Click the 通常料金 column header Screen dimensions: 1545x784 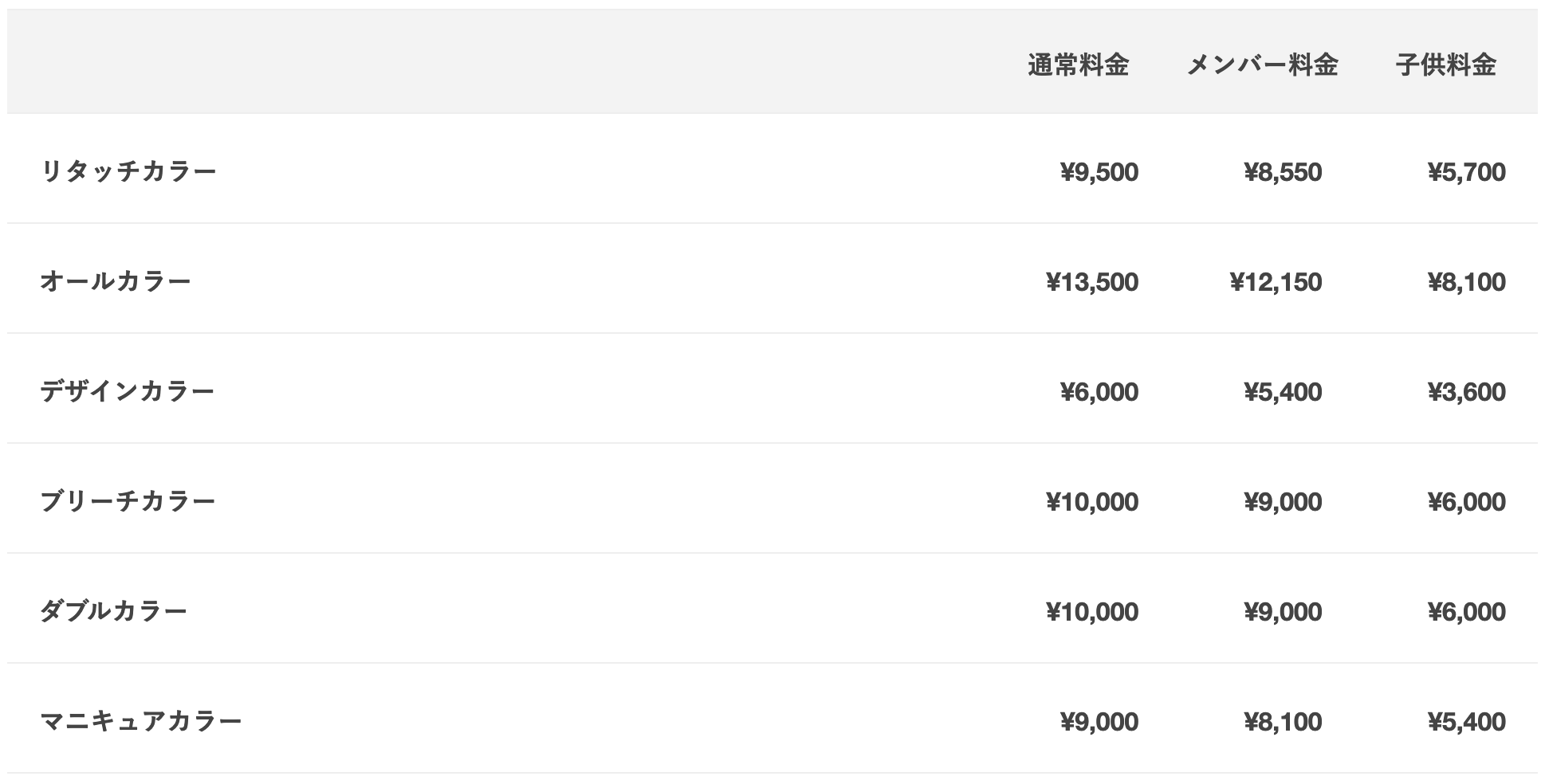coord(1078,65)
